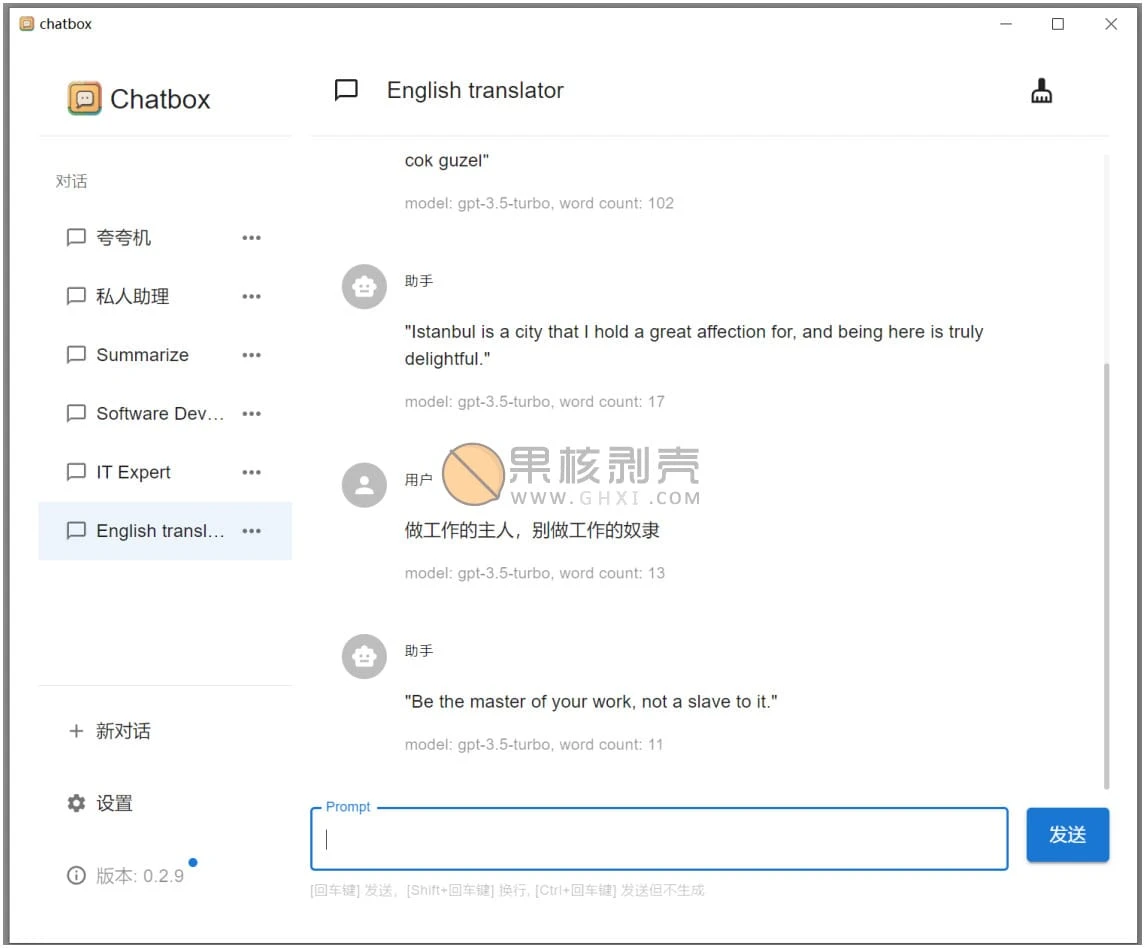1145x948 pixels.
Task: Show options menu for IT Expert chat
Action: pyautogui.click(x=251, y=472)
